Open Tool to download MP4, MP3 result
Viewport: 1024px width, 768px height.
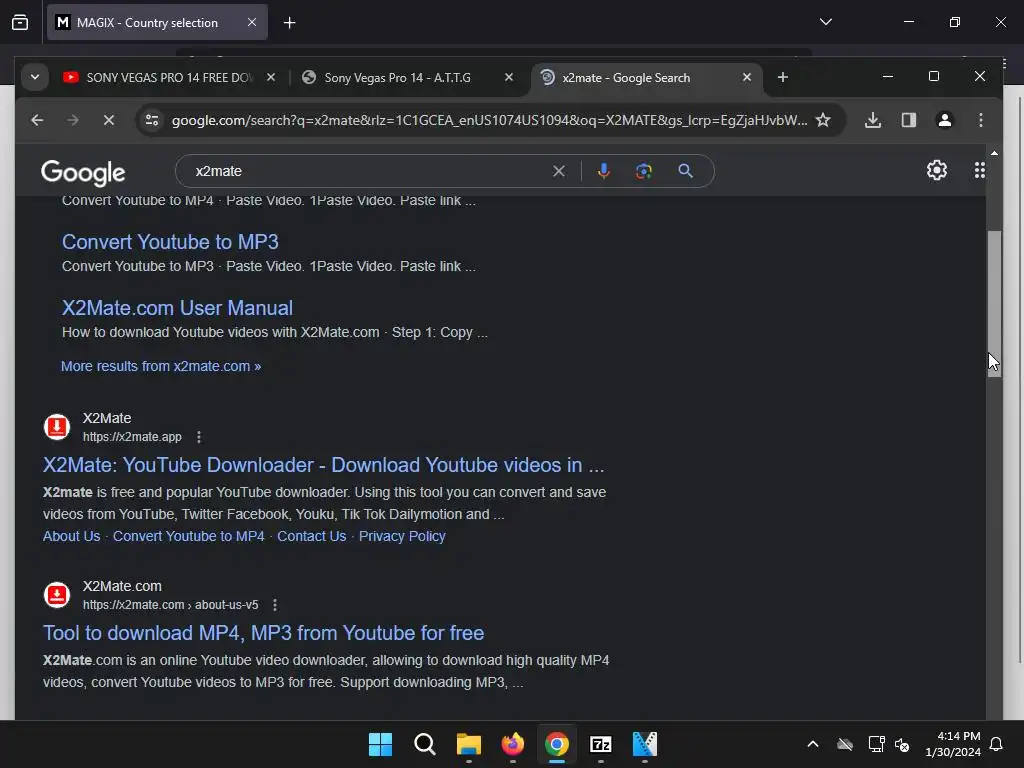tap(263, 633)
